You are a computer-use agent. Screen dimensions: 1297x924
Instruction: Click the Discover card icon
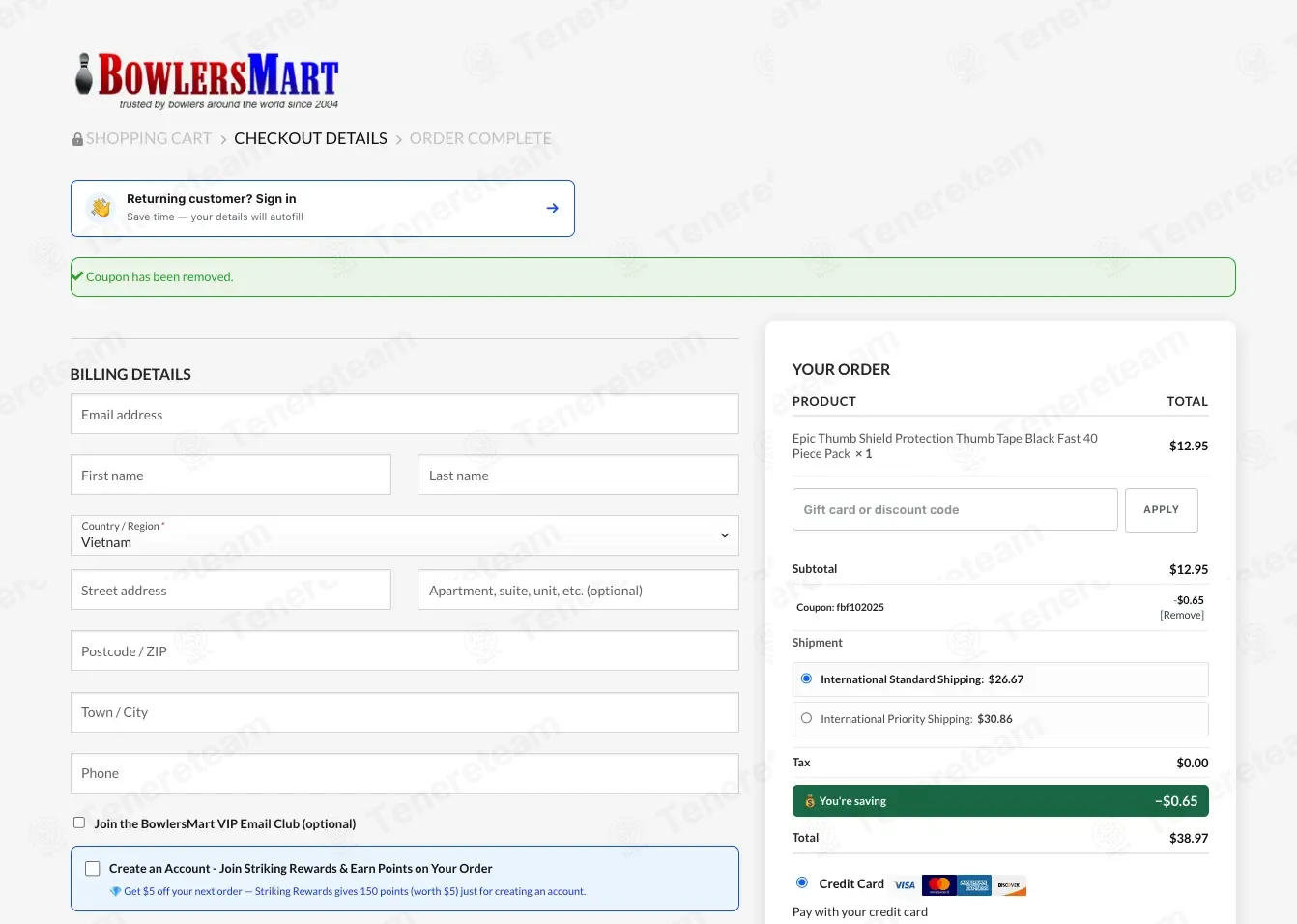[x=1010, y=885]
